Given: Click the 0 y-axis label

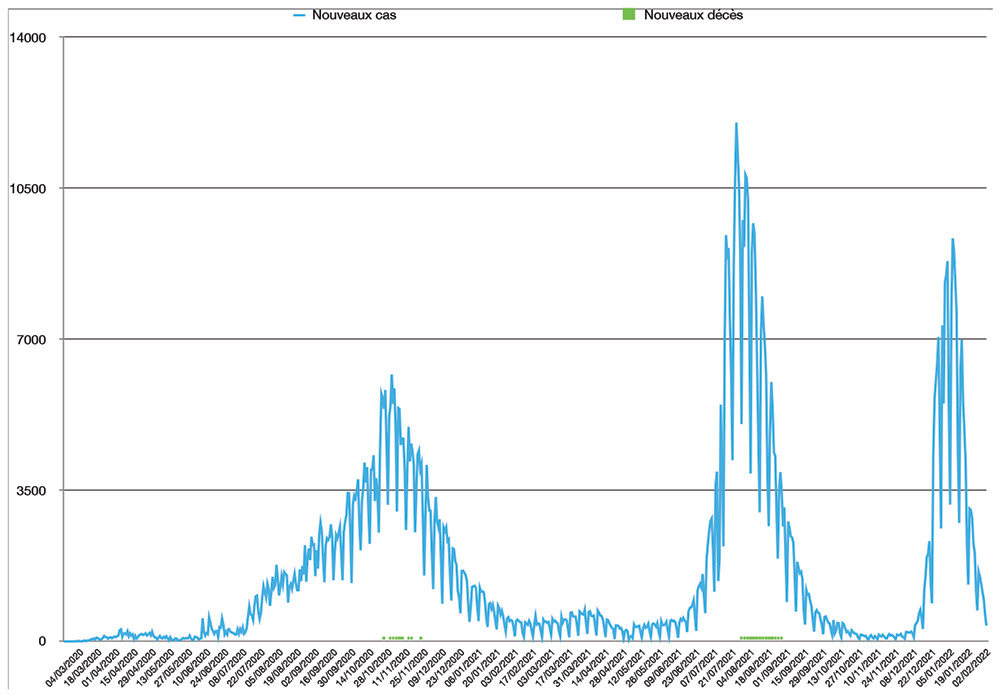Looking at the screenshot, I should [x=43, y=641].
